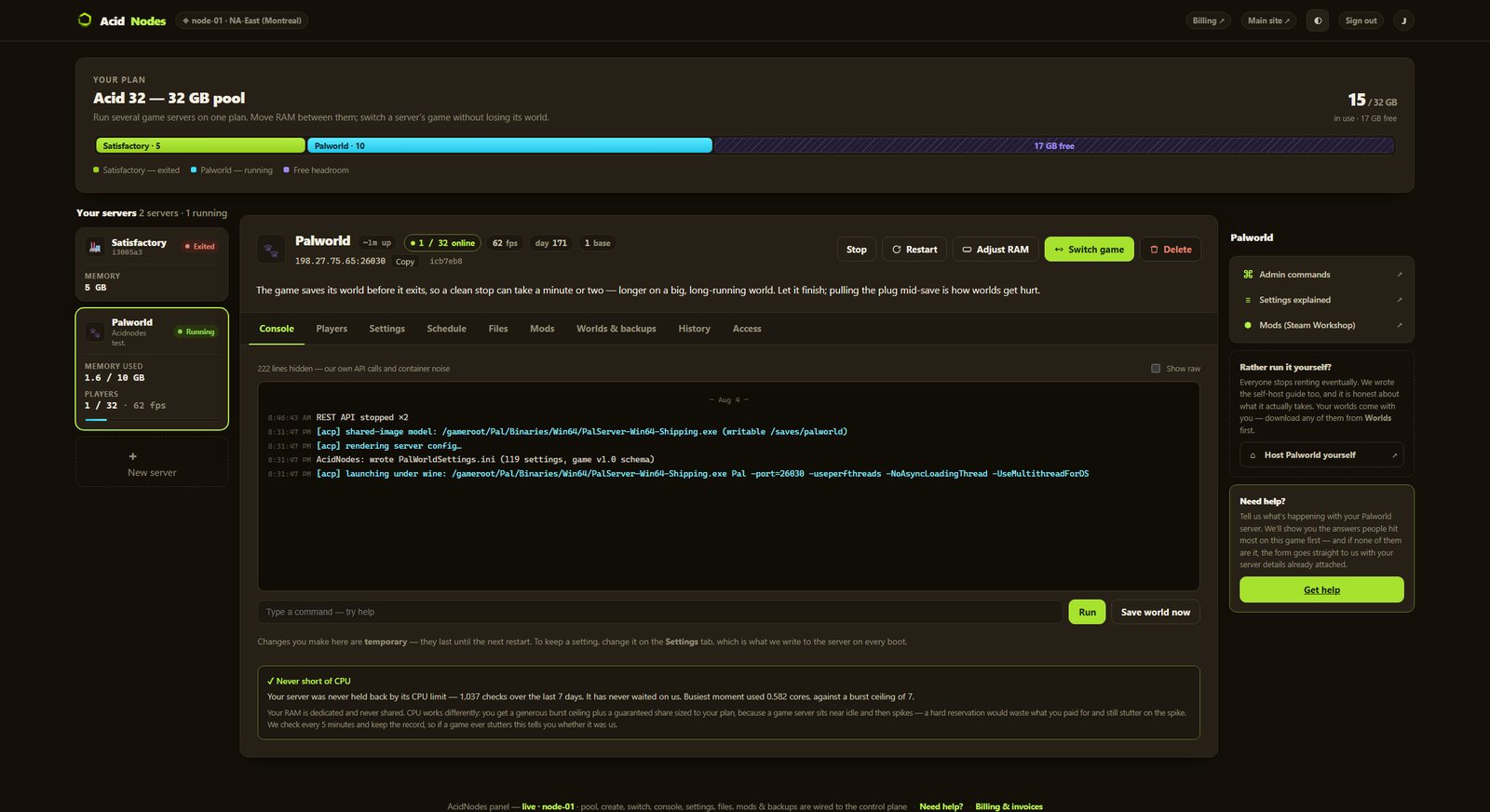Click the Palworld paw icon in sidebar card
This screenshot has width=1490, height=812.
95,332
